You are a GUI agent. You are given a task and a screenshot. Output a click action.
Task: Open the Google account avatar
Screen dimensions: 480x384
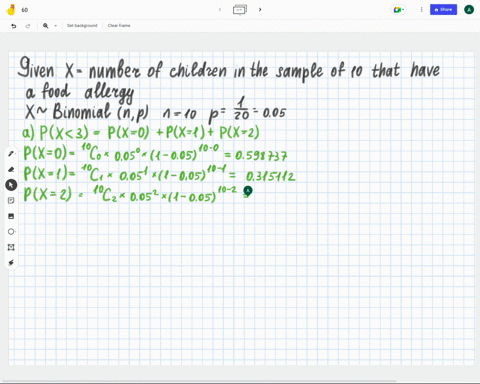tap(469, 10)
